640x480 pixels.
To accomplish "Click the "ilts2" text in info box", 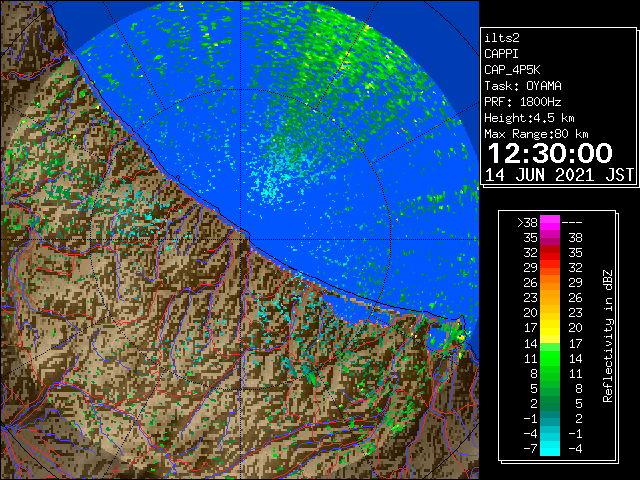I will coord(502,38).
